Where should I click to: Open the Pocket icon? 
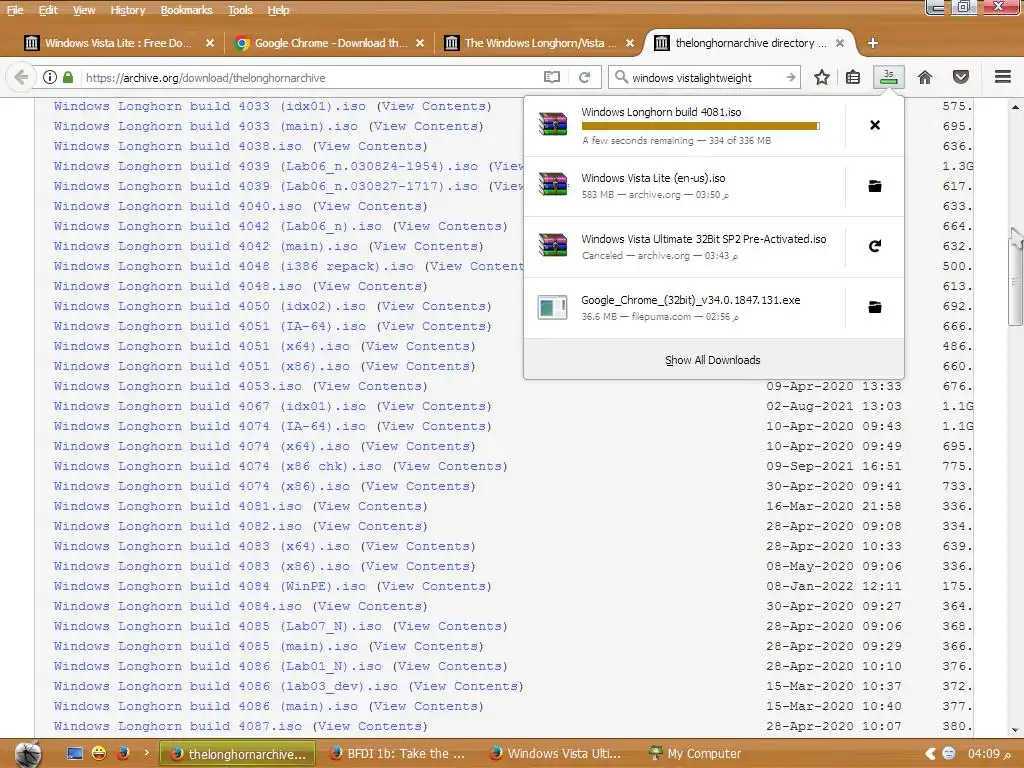point(960,77)
